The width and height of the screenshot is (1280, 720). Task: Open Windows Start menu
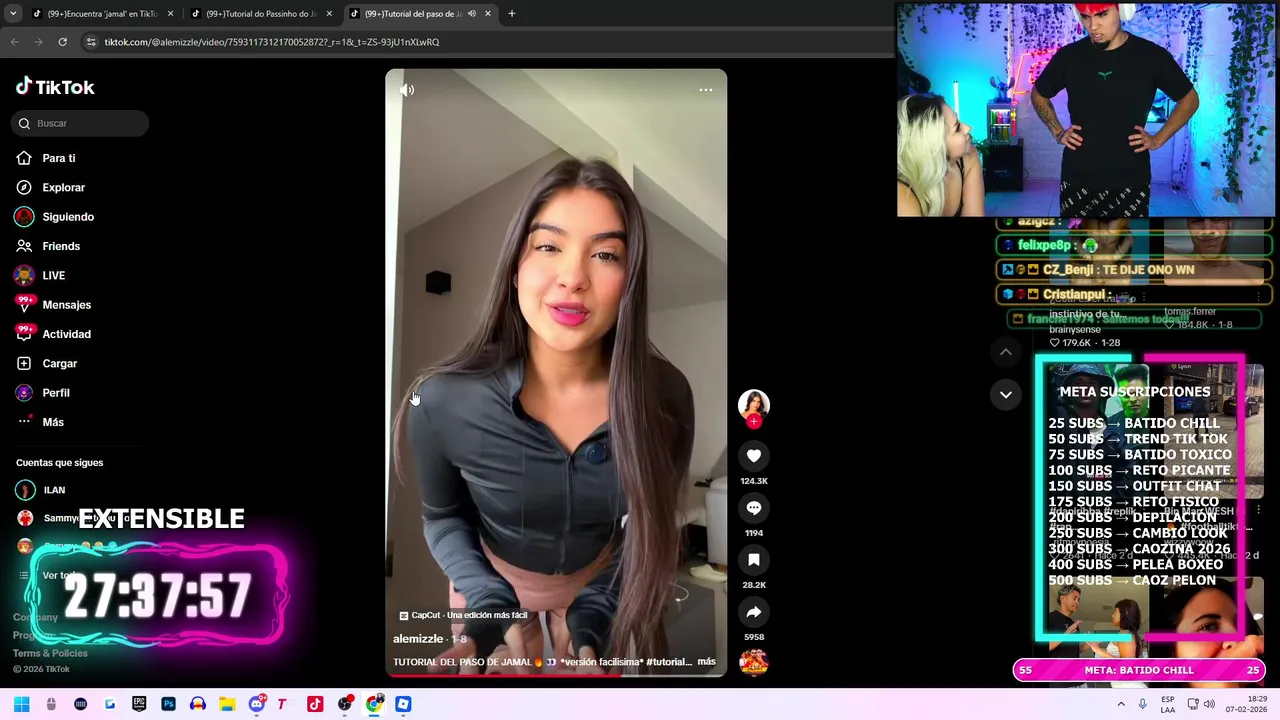(x=22, y=704)
